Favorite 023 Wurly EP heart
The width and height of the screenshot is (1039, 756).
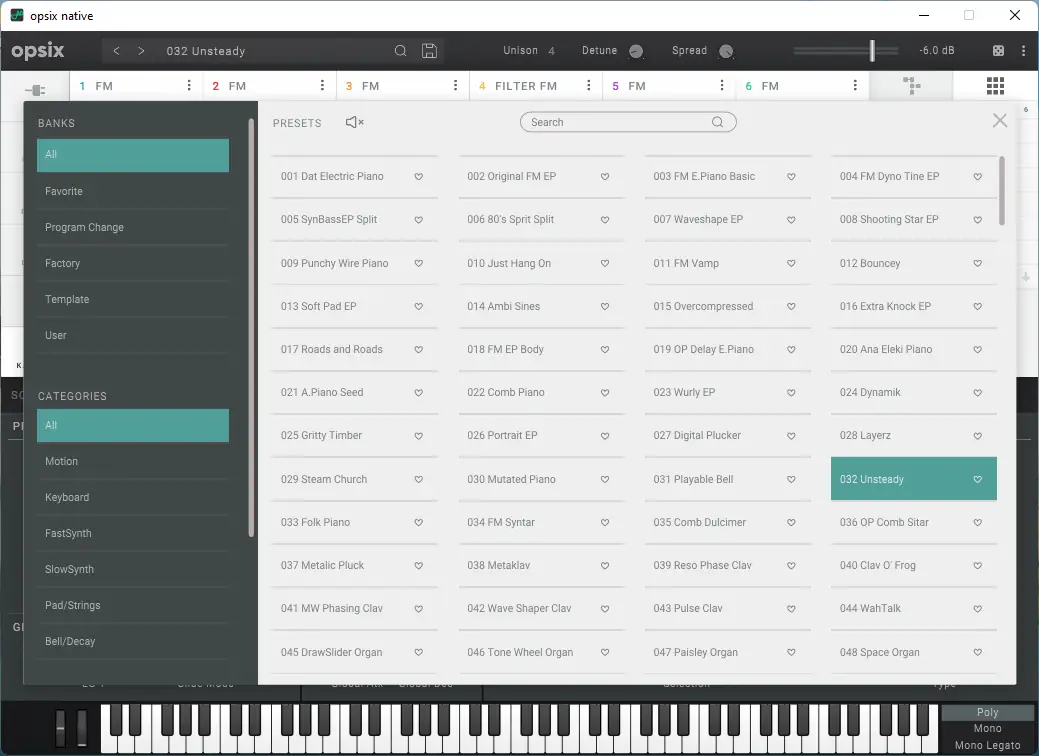pyautogui.click(x=791, y=393)
